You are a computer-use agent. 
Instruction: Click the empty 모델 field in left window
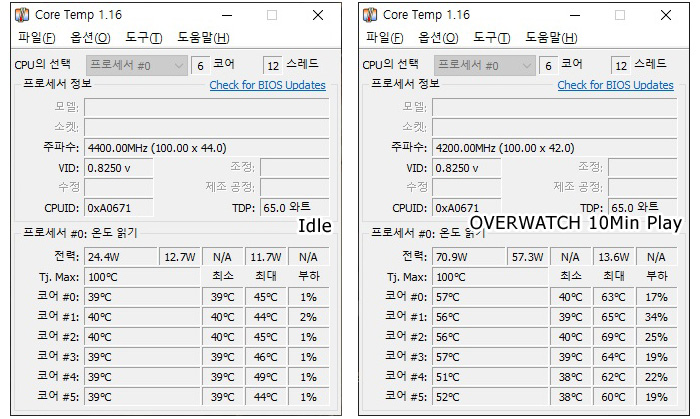tap(207, 108)
